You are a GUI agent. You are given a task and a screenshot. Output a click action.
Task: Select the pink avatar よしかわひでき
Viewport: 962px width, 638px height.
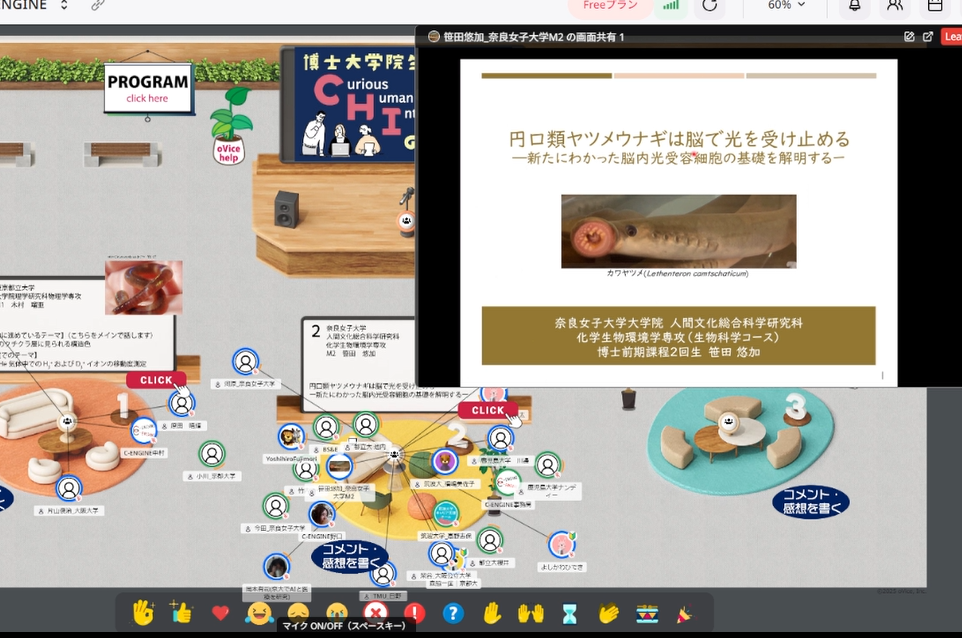point(561,545)
